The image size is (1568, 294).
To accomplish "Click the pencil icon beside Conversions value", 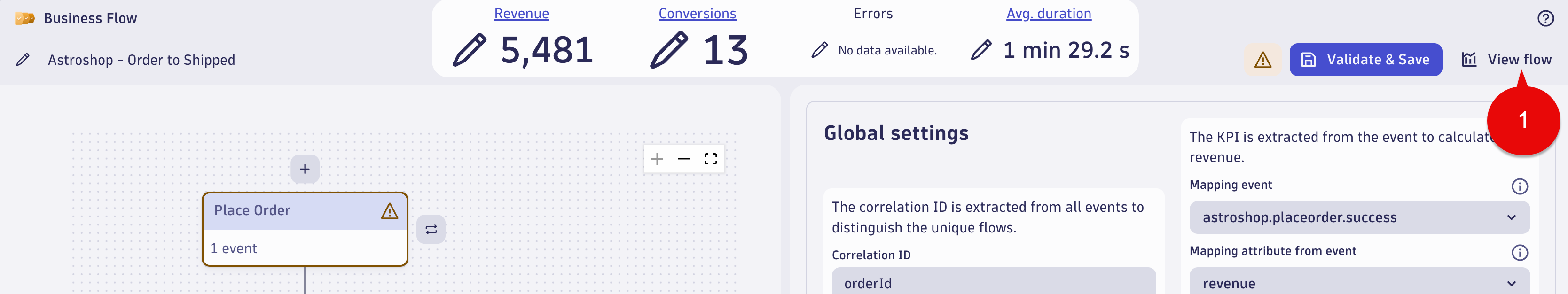I will [x=669, y=50].
